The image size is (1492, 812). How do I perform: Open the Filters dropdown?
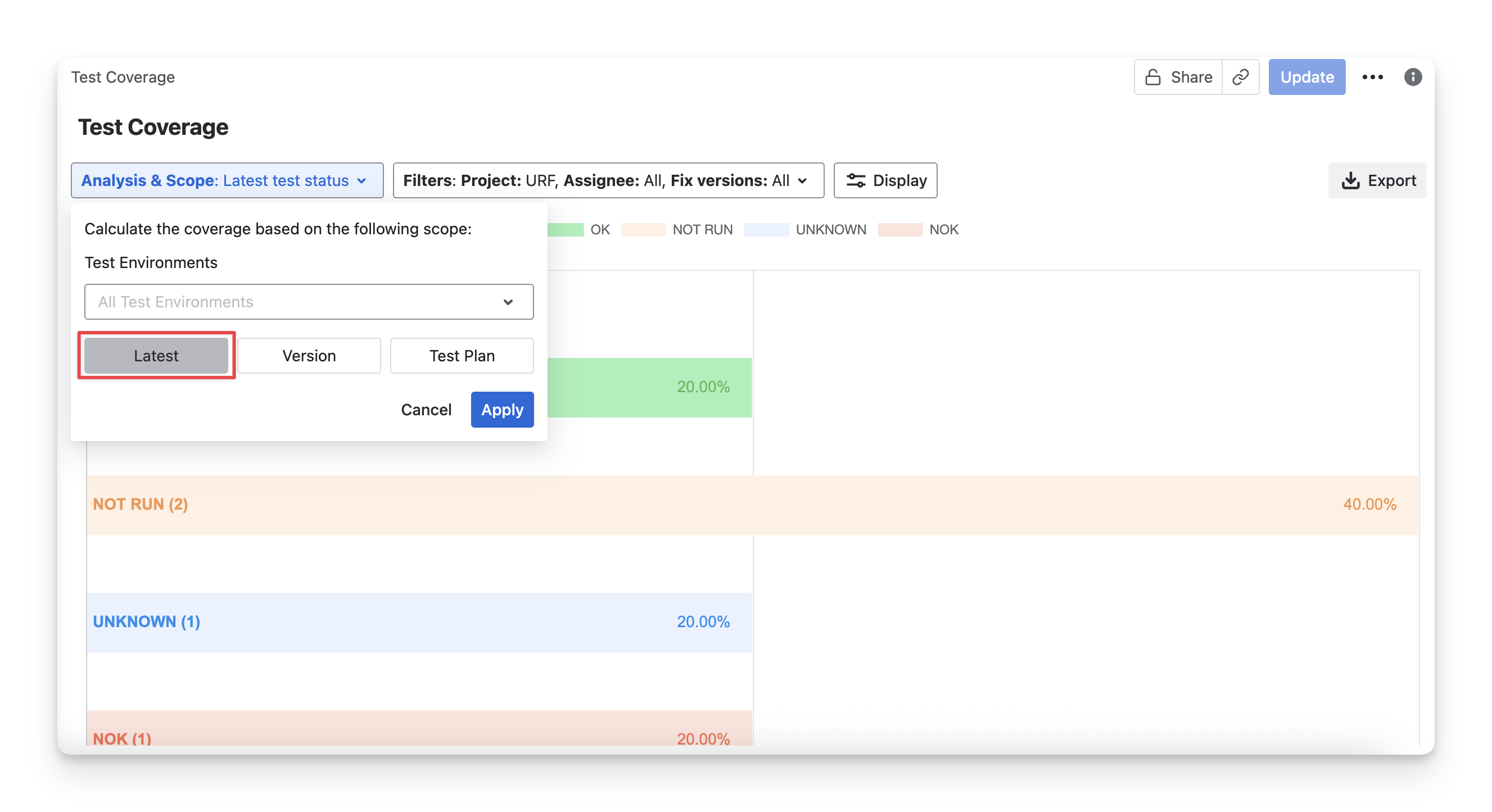click(x=608, y=180)
